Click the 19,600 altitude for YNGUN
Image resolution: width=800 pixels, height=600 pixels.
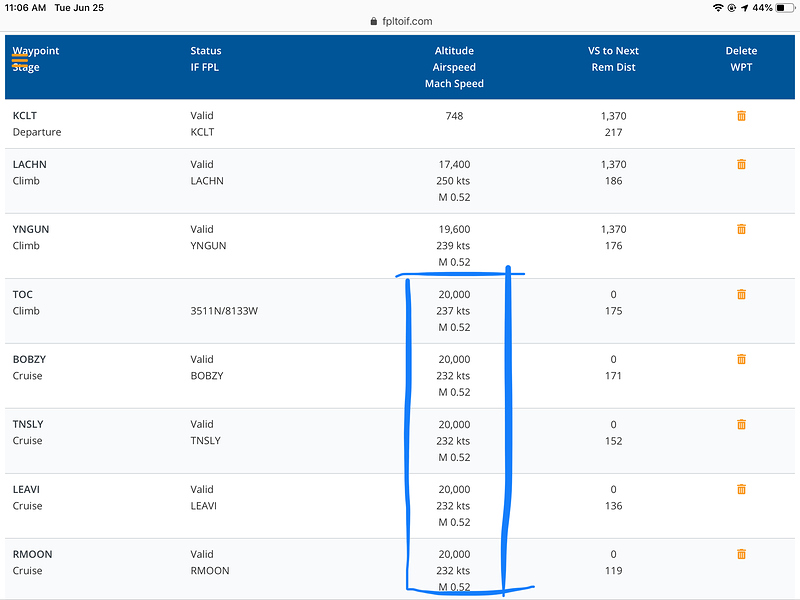[454, 229]
